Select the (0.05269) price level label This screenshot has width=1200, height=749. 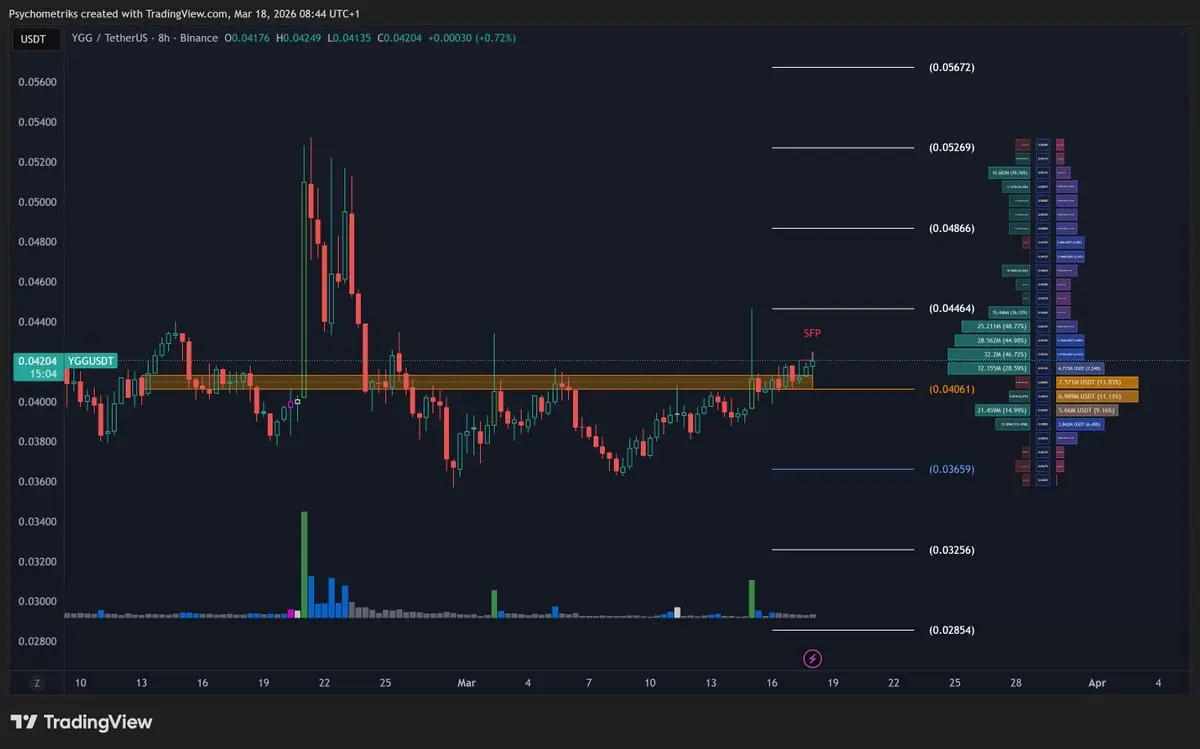pyautogui.click(x=951, y=148)
